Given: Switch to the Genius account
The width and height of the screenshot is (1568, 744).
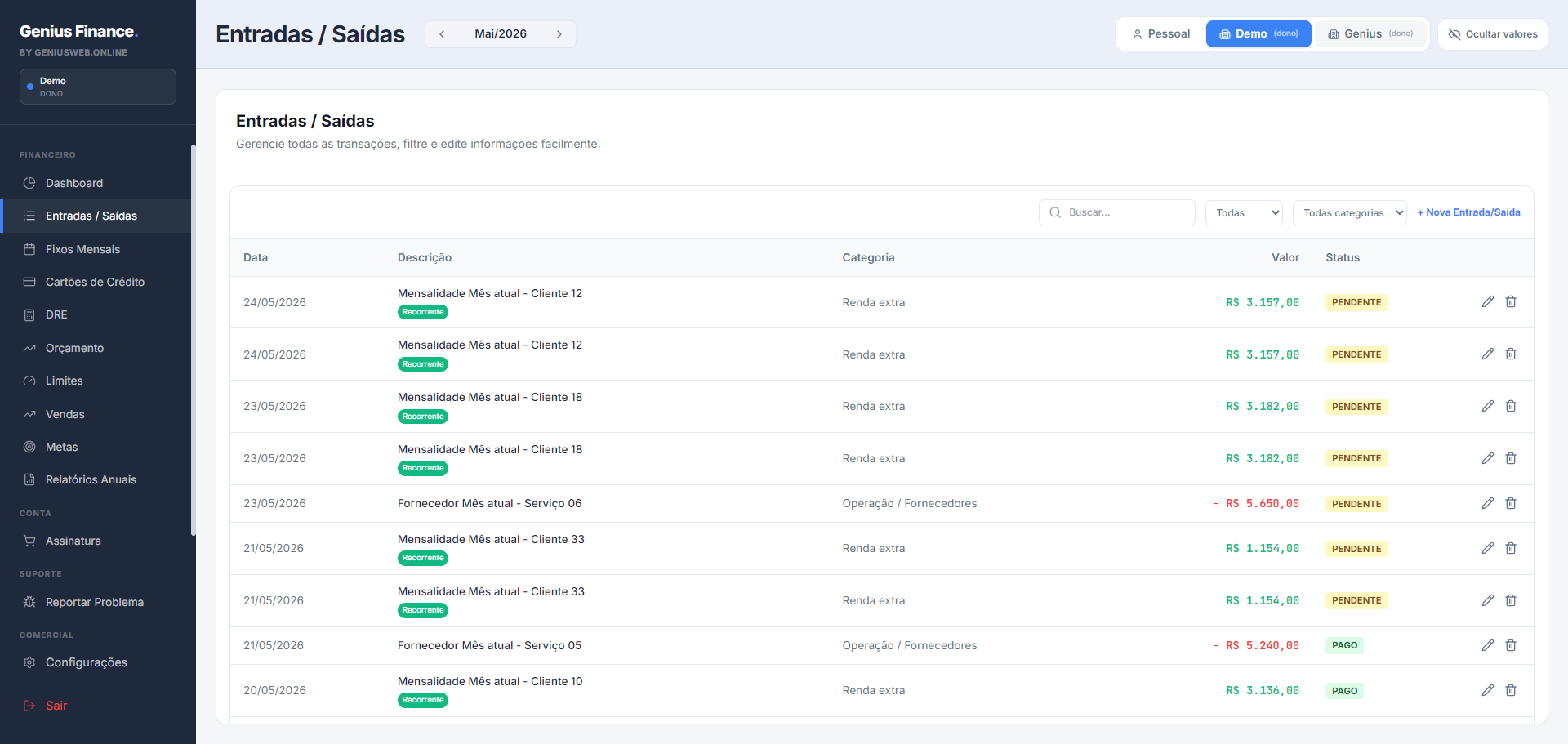Looking at the screenshot, I should point(1370,34).
